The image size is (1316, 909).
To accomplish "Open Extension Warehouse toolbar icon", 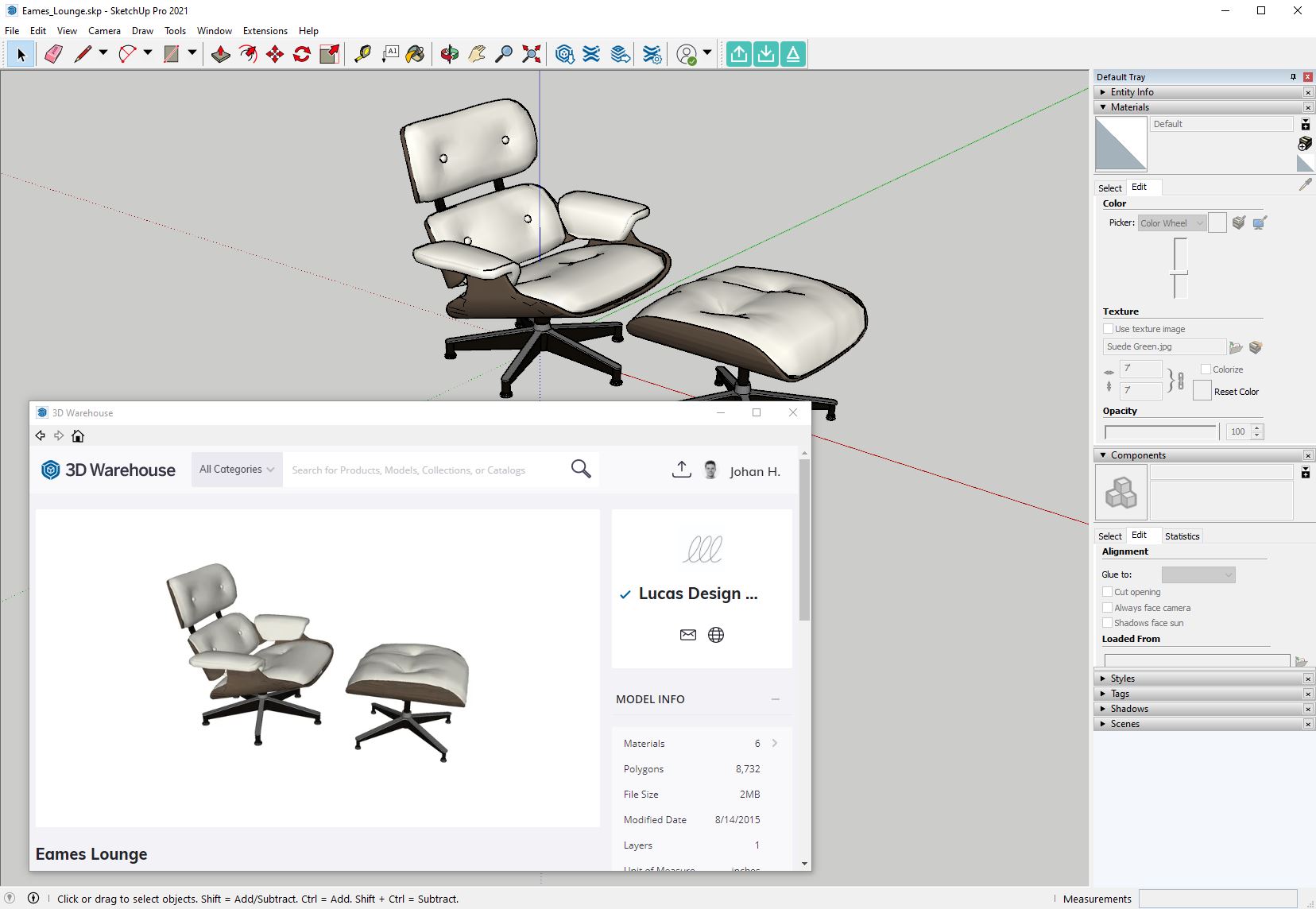I will [591, 54].
